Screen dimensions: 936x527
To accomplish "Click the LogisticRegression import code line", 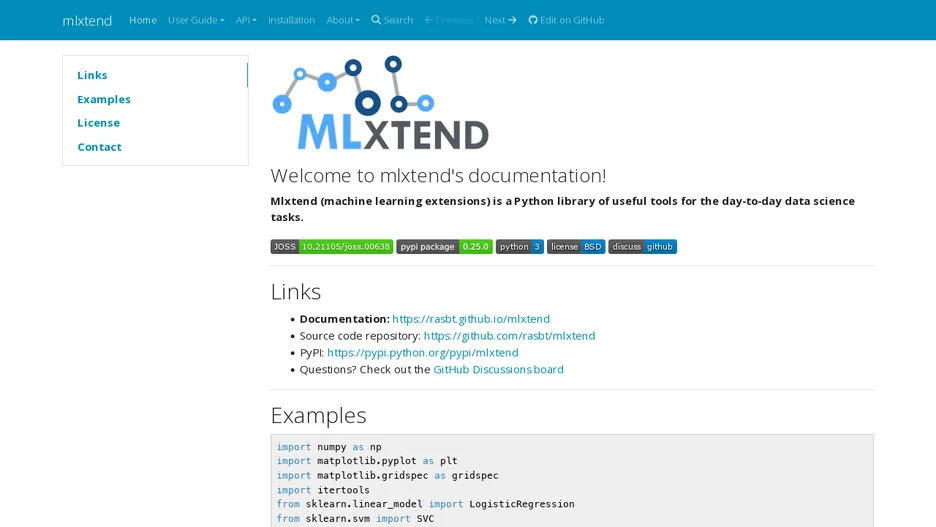I will [x=426, y=504].
